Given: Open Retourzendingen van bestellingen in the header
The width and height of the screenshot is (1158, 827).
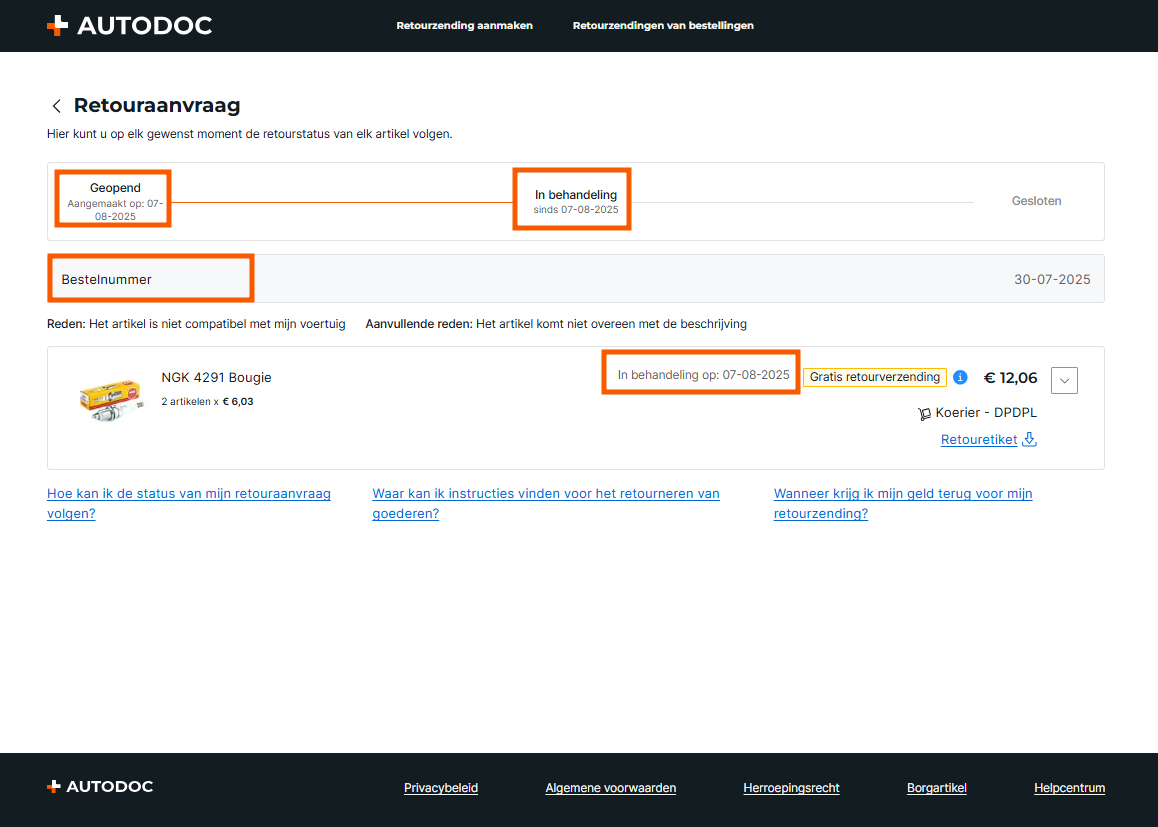Looking at the screenshot, I should (x=663, y=26).
